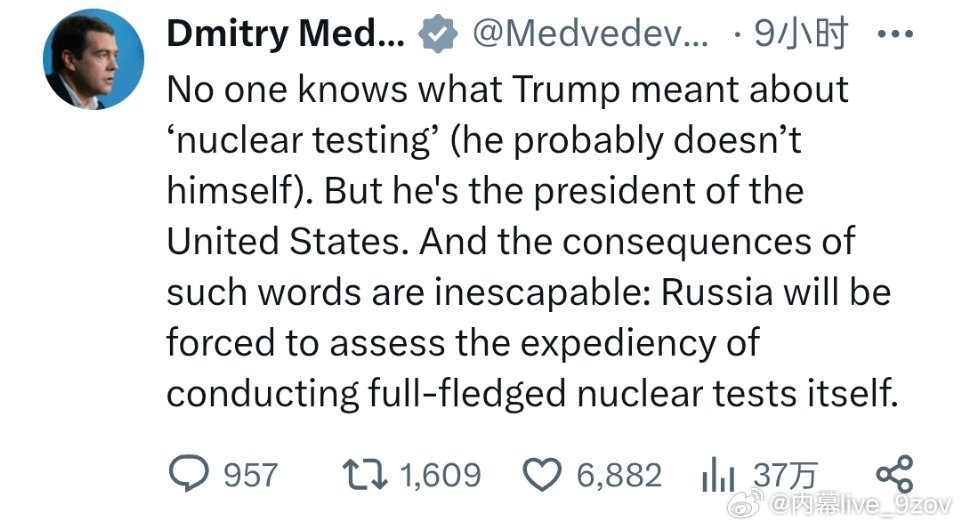Click the 6,882 likes count
Image resolution: width=960 pixels, height=528 pixels.
(x=619, y=475)
